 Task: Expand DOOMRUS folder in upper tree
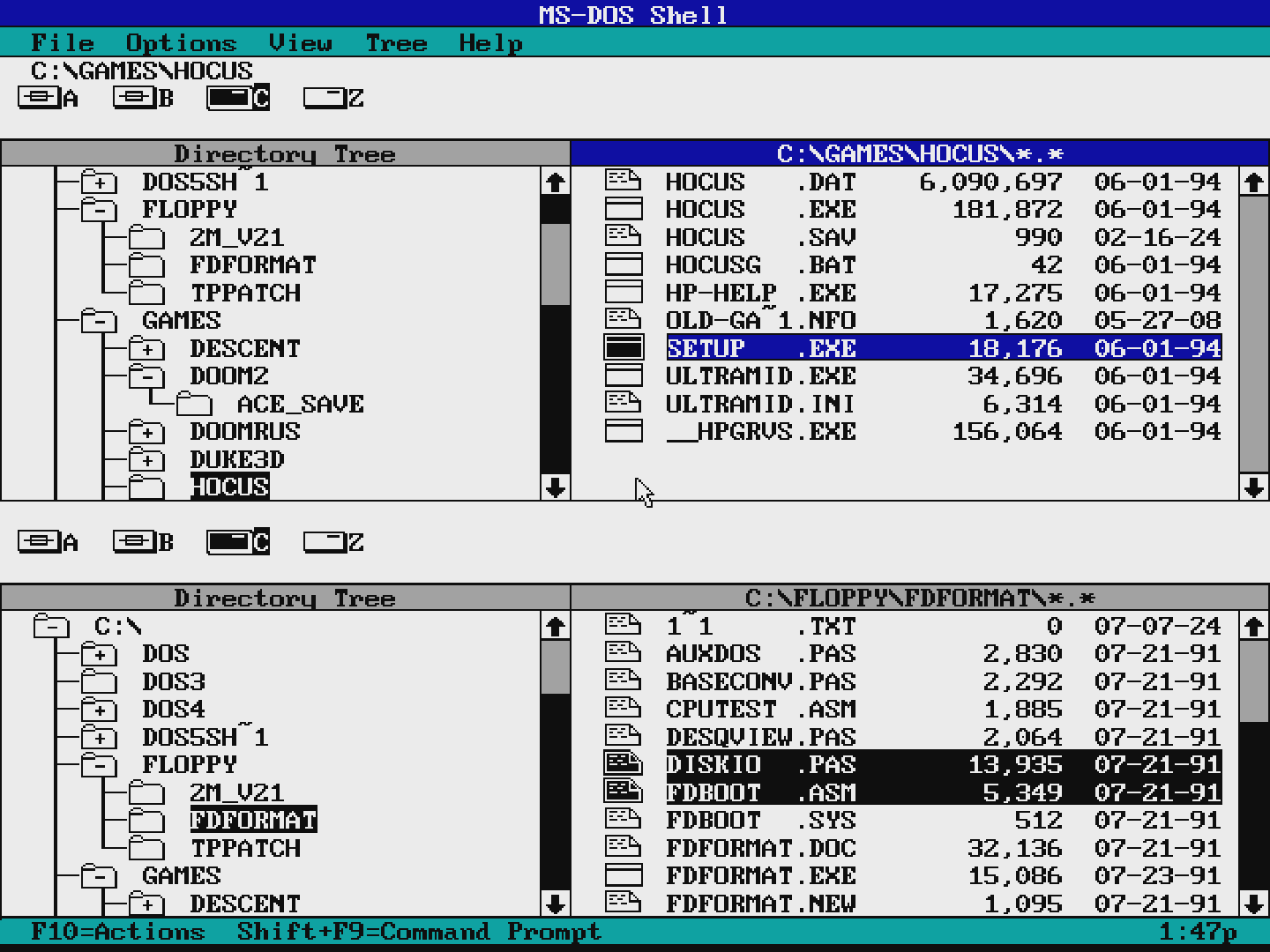coord(146,431)
